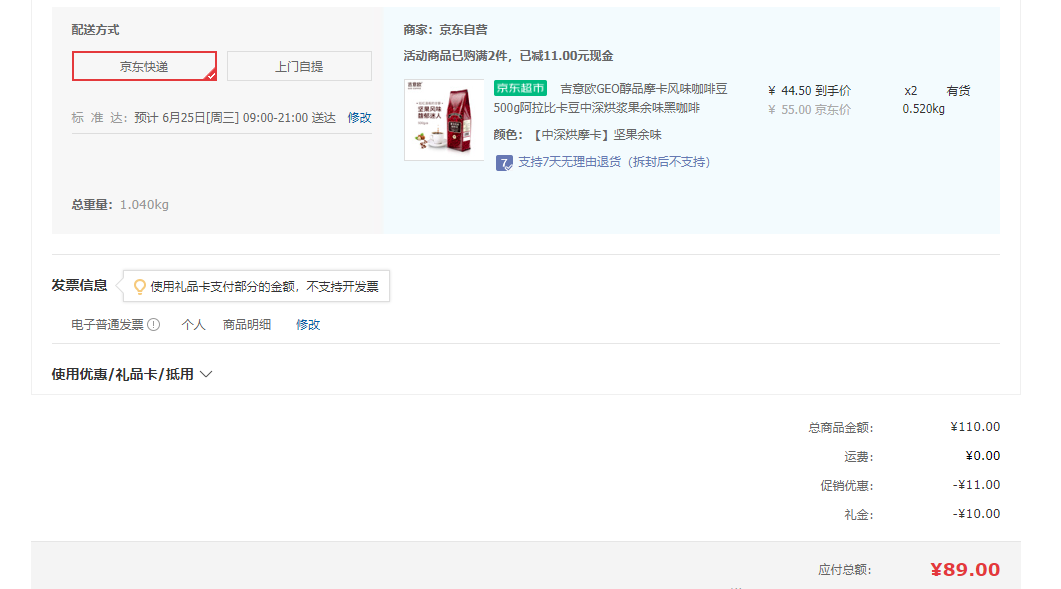Click 修改 to edit invoice information
Viewport: 1061px width, 589px height.
(308, 325)
